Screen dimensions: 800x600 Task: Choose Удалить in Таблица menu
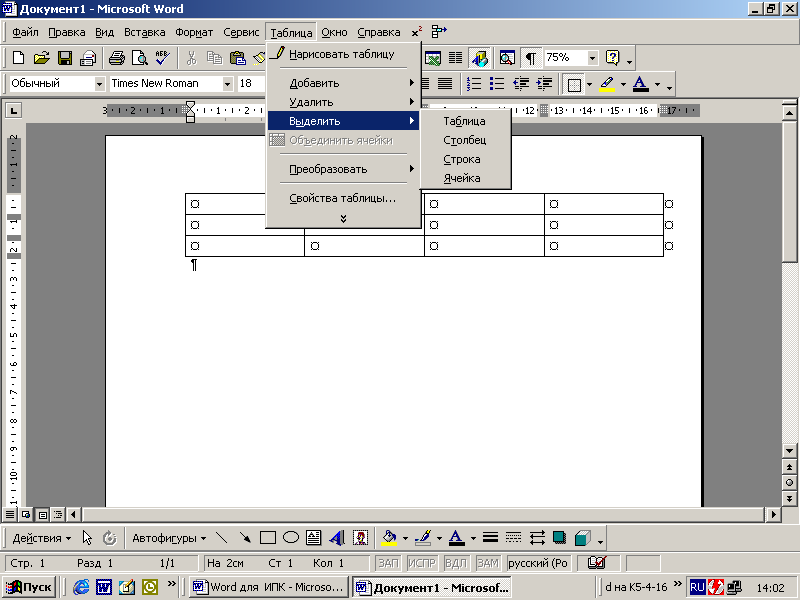343,102
